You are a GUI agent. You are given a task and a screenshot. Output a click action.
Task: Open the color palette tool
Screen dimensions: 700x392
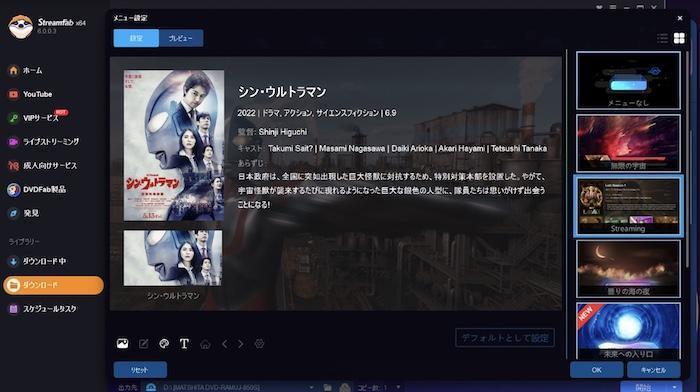click(164, 343)
